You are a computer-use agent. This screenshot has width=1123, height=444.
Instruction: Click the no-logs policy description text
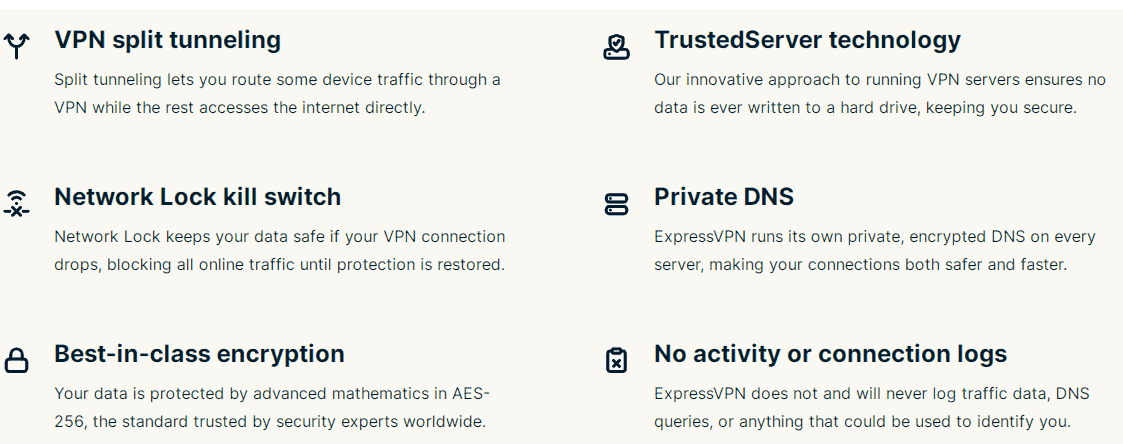coord(872,407)
